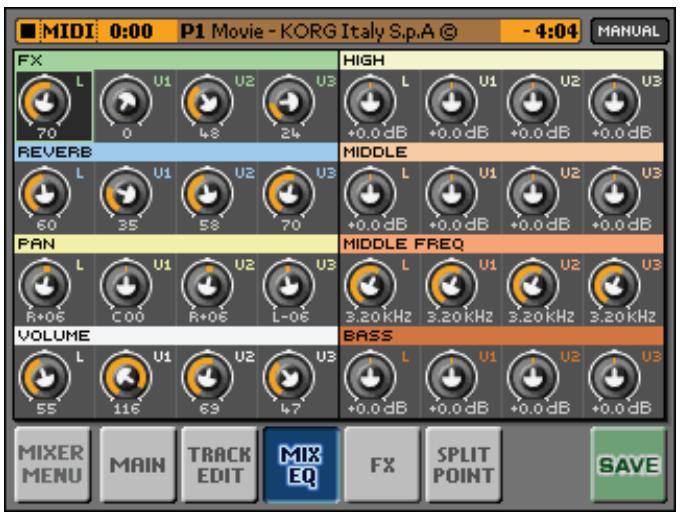682x515 pixels.
Task: Select the Middle Freq knob for track U1
Action: point(452,285)
